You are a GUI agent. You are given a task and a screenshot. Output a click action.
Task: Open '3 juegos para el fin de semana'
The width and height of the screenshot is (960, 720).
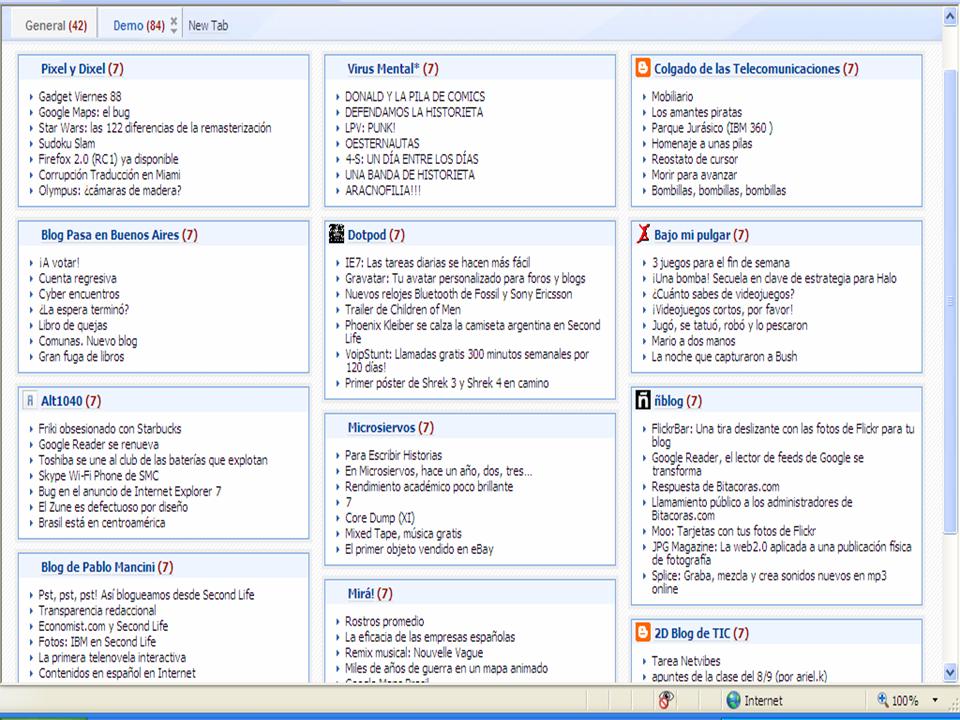[x=721, y=263]
